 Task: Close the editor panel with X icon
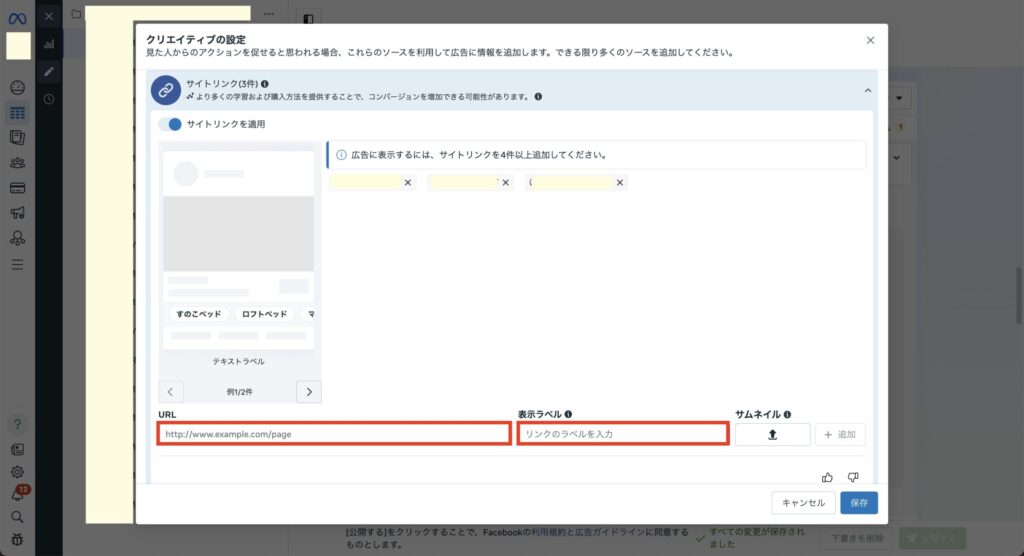tap(49, 16)
